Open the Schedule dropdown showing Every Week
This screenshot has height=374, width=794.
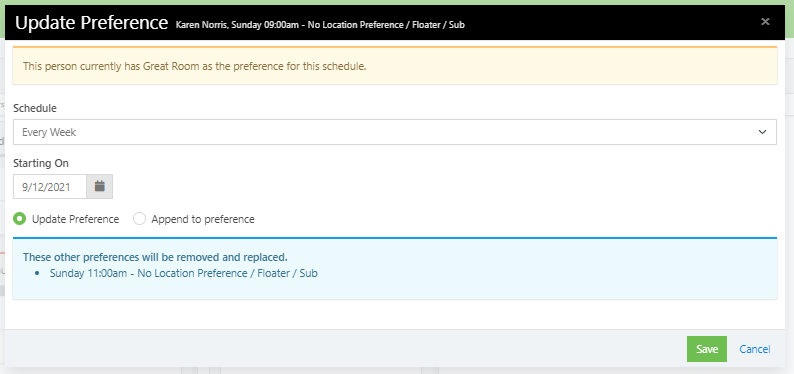pyautogui.click(x=394, y=132)
